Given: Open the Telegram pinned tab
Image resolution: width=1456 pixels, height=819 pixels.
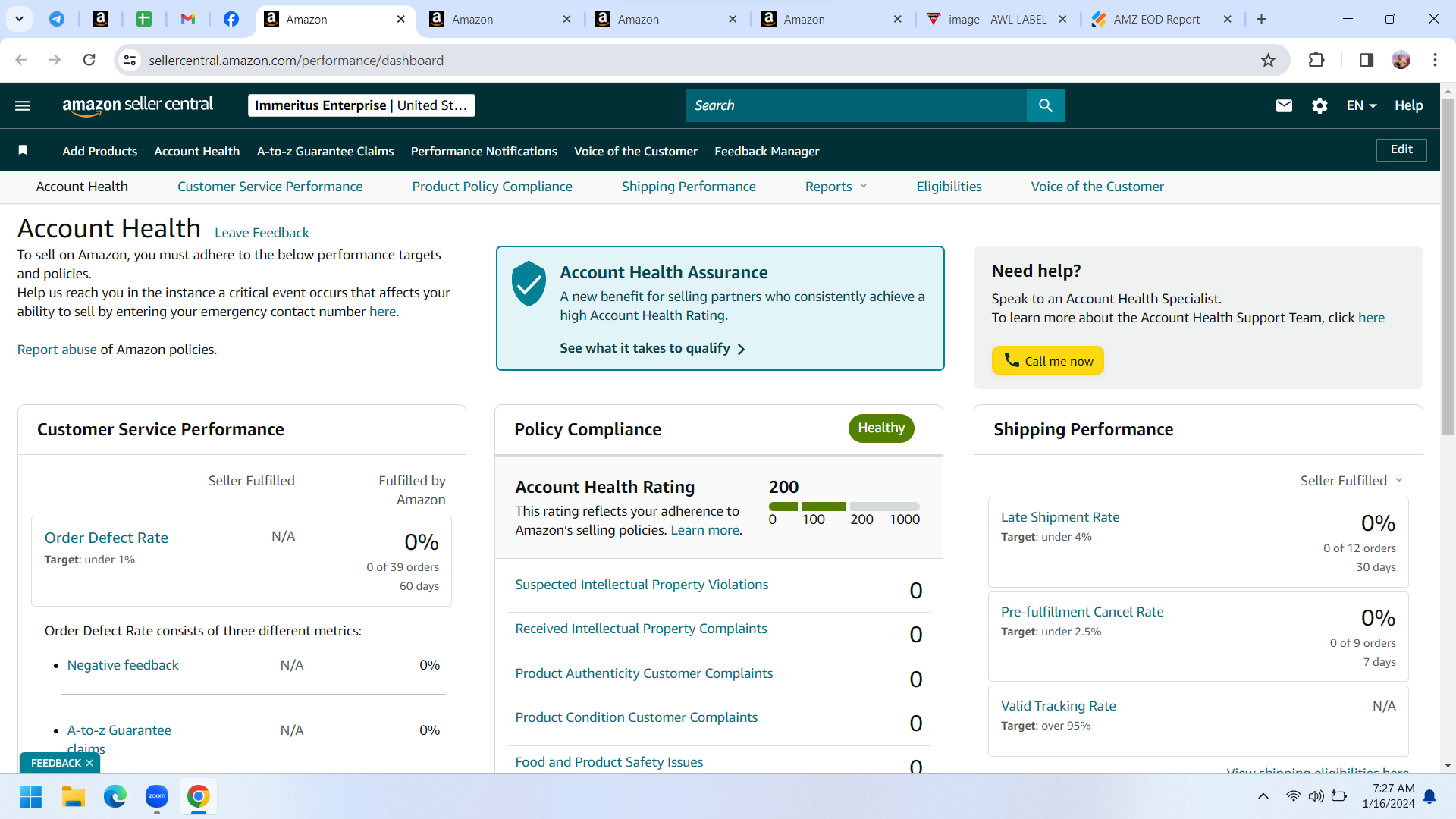Looking at the screenshot, I should tap(57, 19).
